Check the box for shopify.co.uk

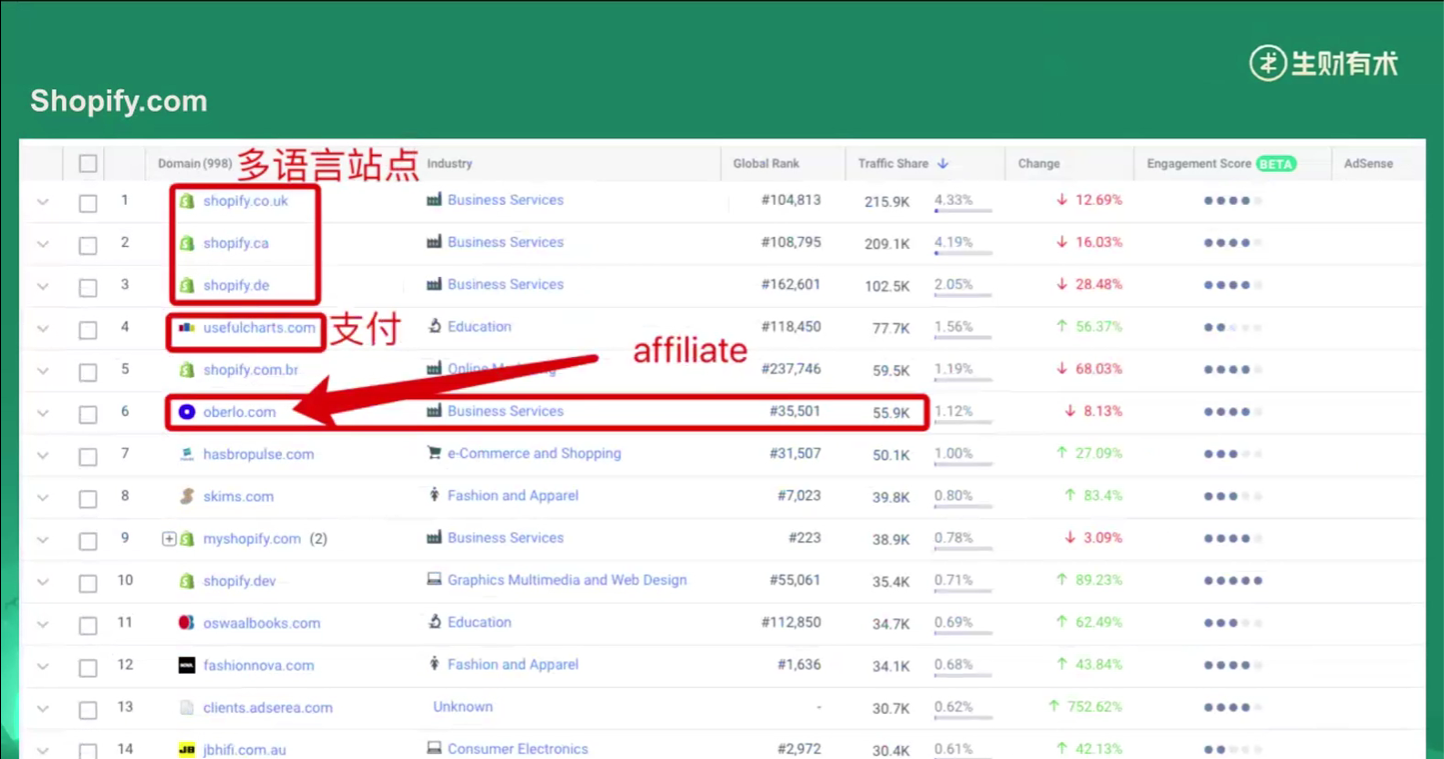[x=88, y=203]
